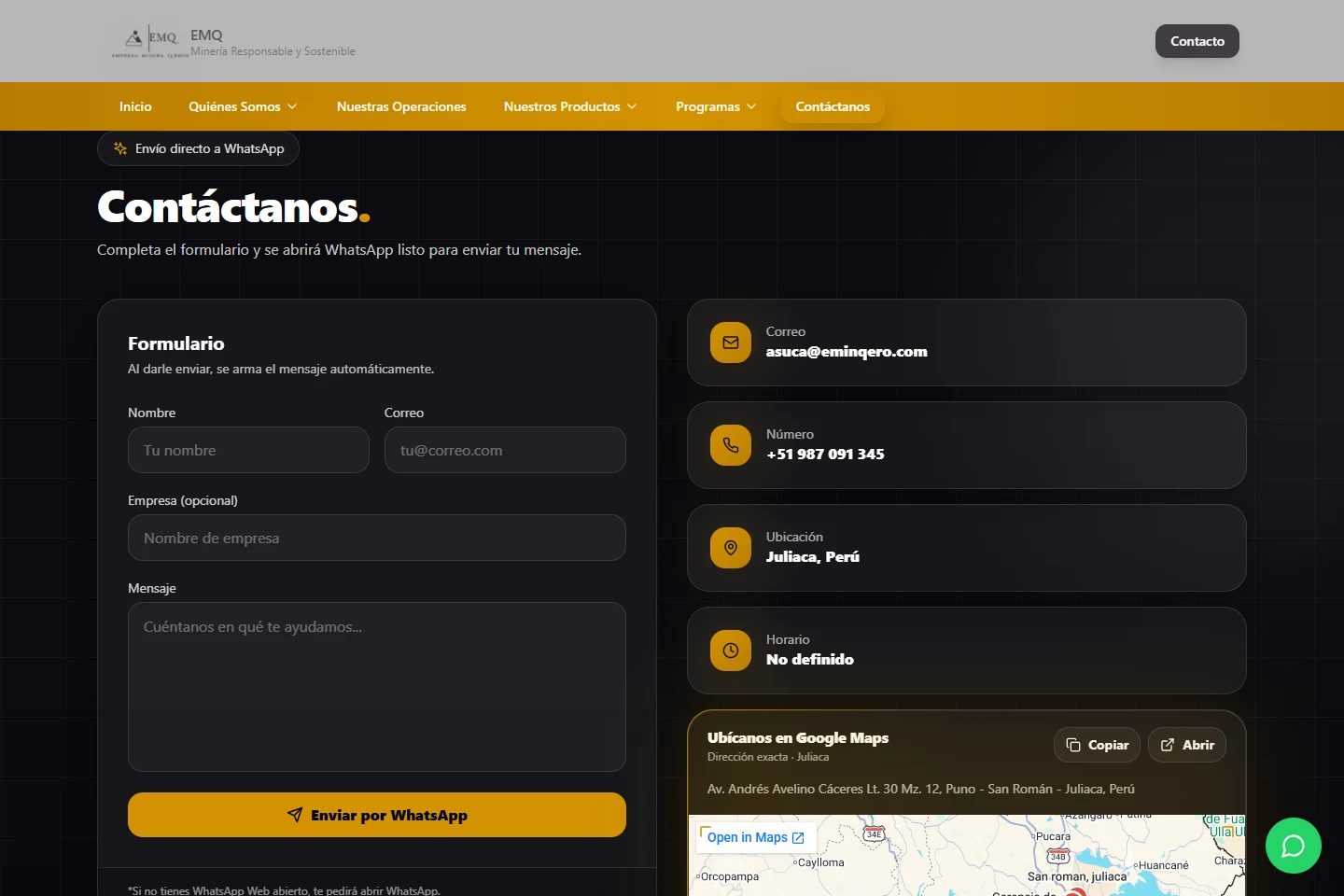Viewport: 1344px width, 896px height.
Task: Click the Nombre input field
Action: pyautogui.click(x=248, y=450)
